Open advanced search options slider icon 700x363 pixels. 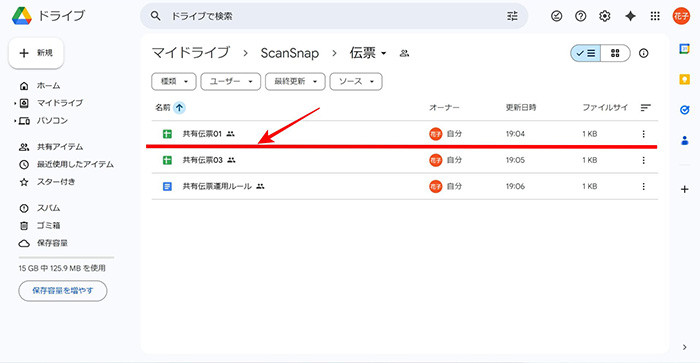(512, 16)
